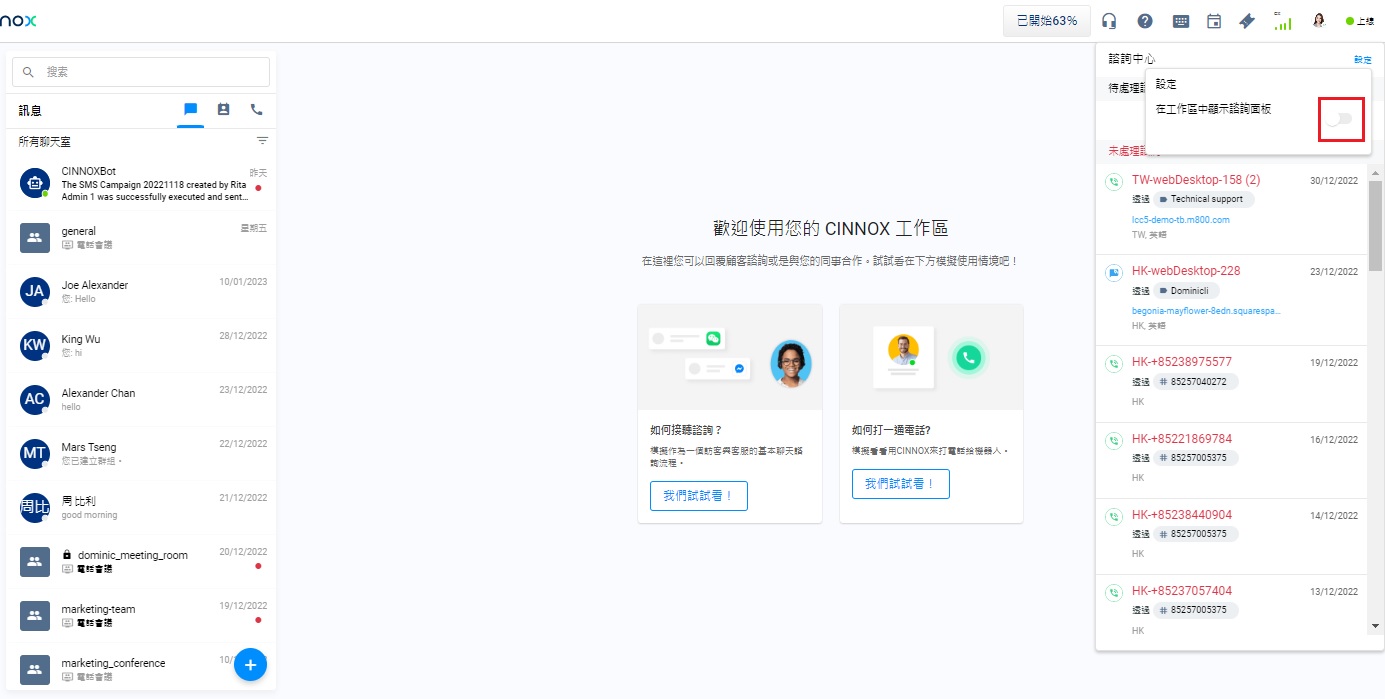Click the KW avatar circle
Image resolution: width=1385 pixels, height=699 pixels.
pos(35,345)
